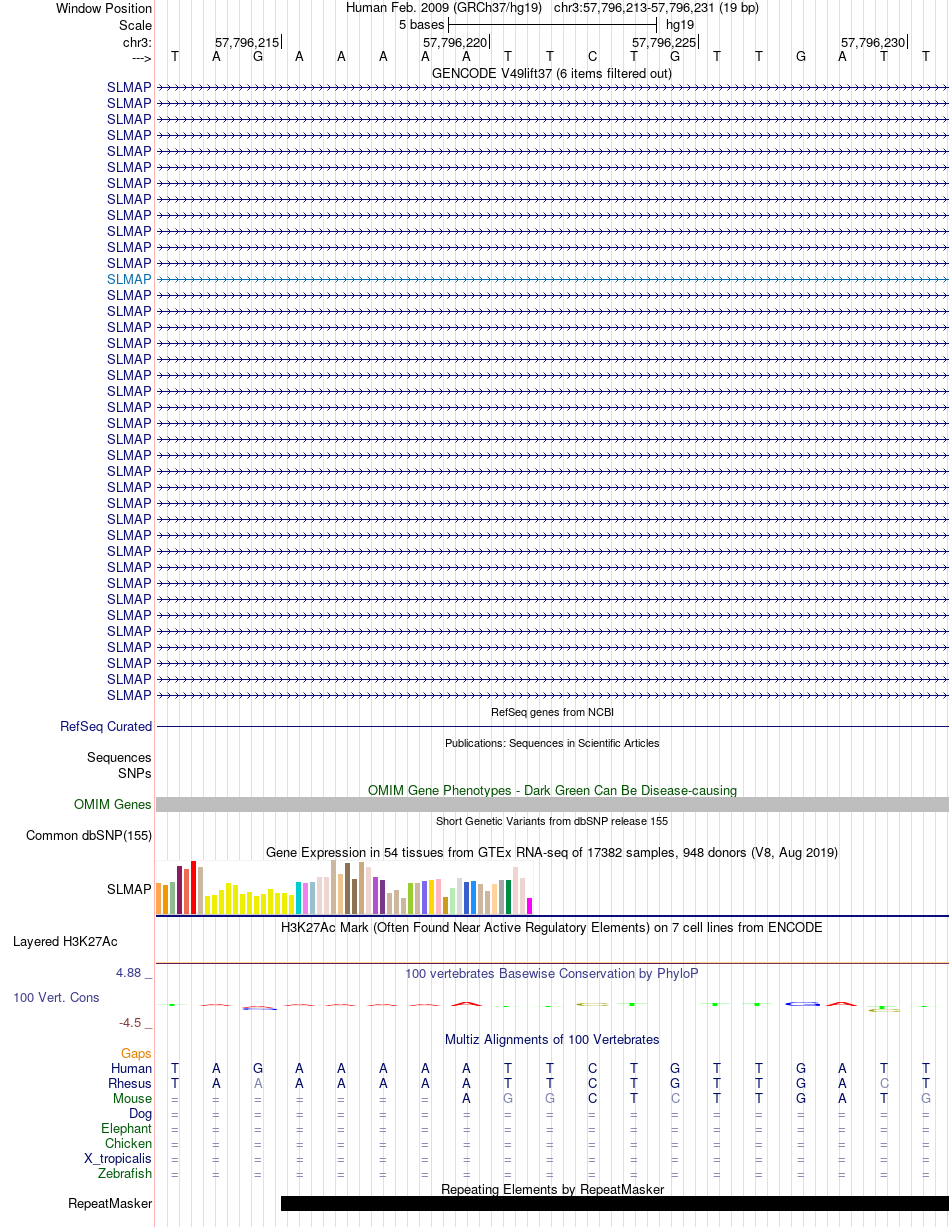
Task: Click the Human Feb. 2009 (GRCh37/hg19) title
Action: (444, 8)
